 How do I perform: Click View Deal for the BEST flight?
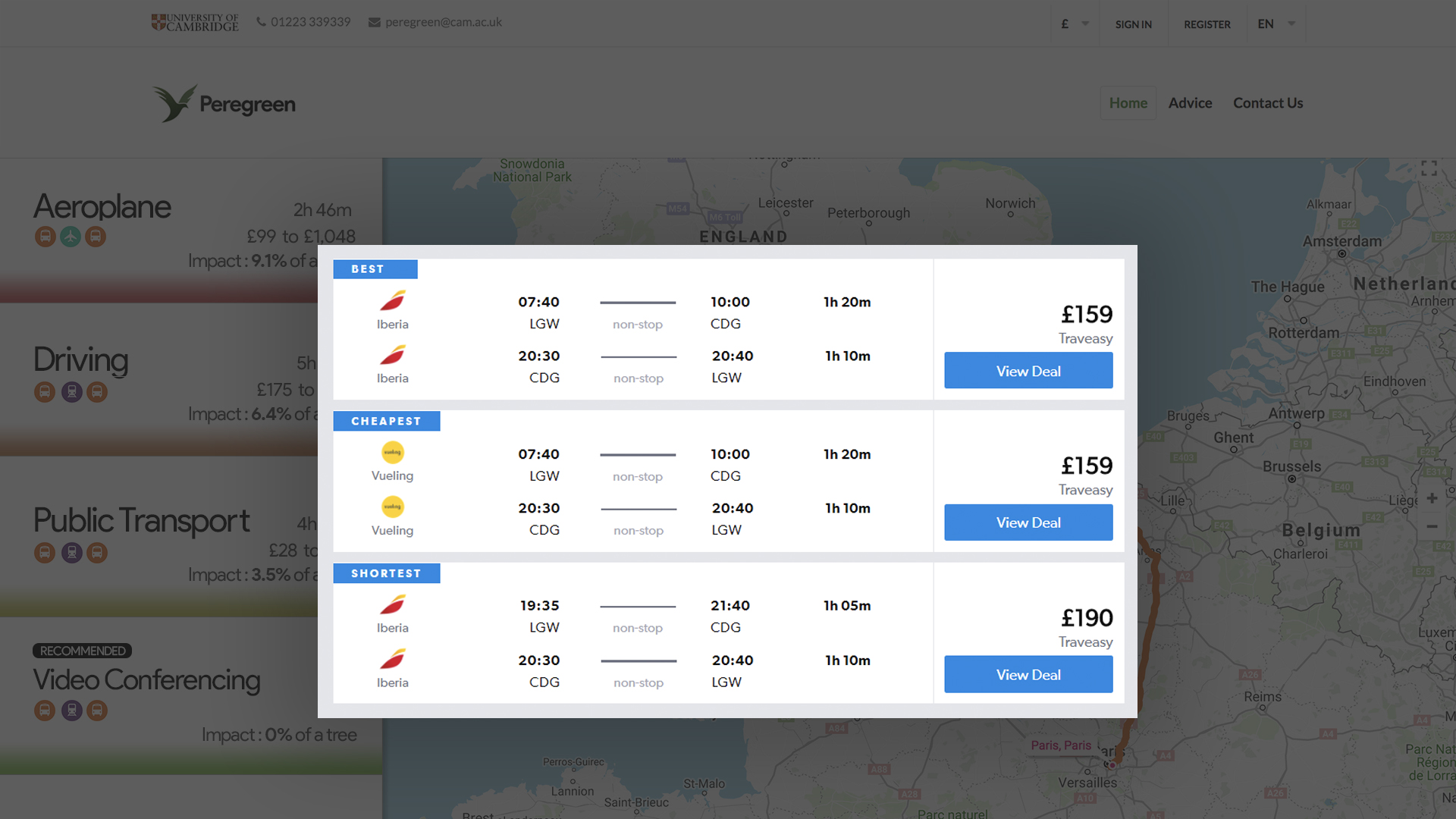(1028, 371)
